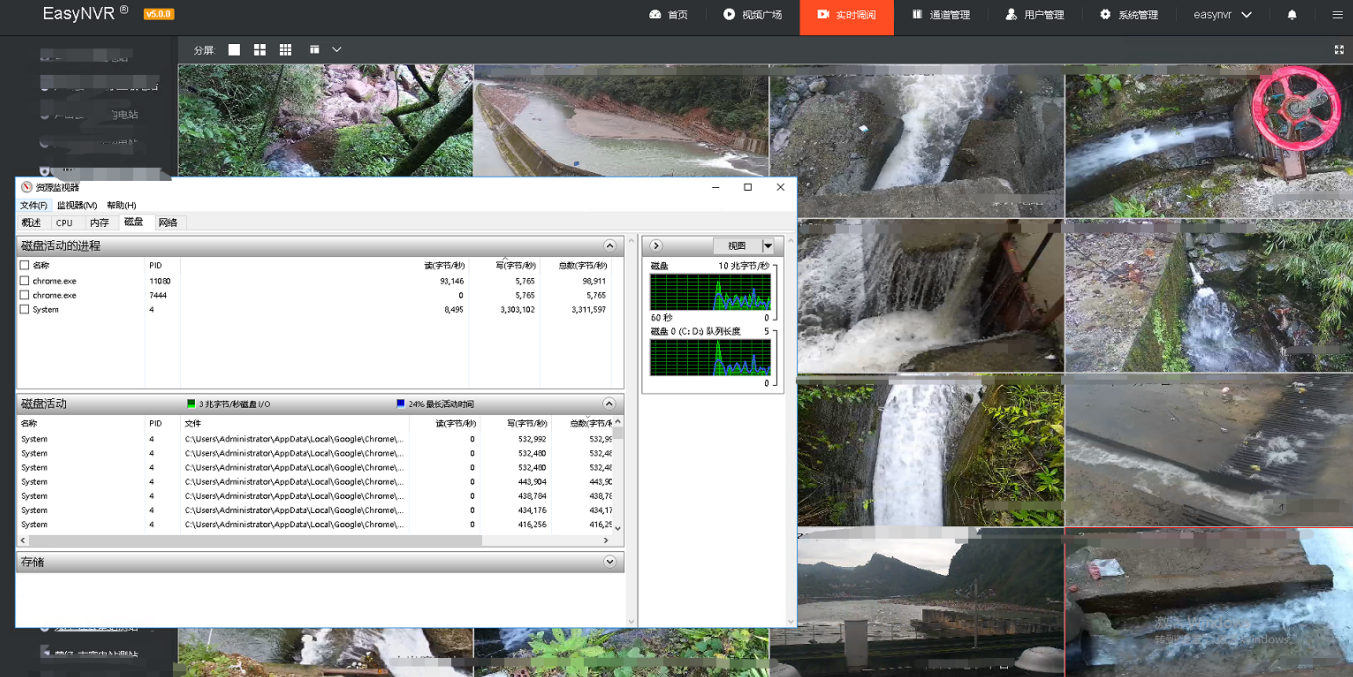The image size is (1353, 677).
Task: Select the disk activity row writing 416,256
Action: (x=315, y=524)
